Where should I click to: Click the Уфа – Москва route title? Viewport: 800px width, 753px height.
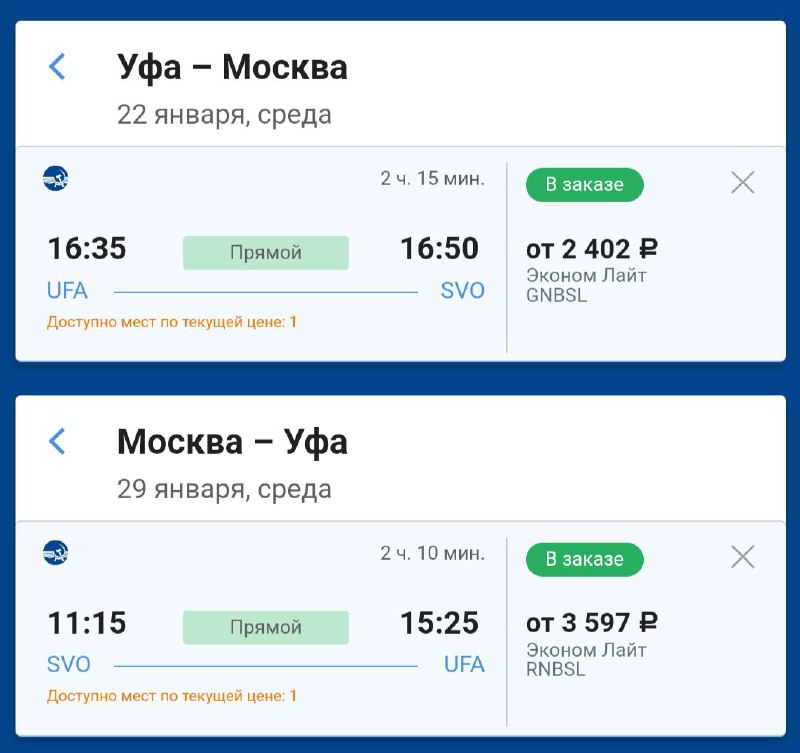click(x=232, y=67)
